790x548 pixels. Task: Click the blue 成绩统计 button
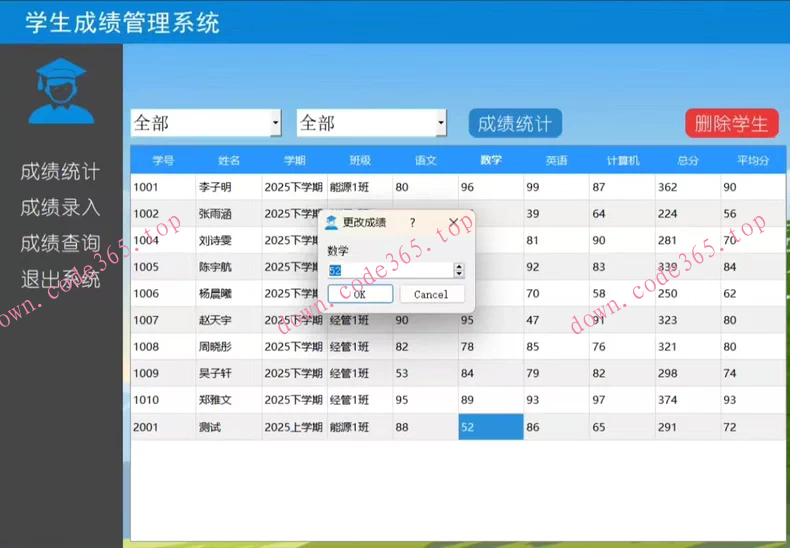pyautogui.click(x=515, y=123)
